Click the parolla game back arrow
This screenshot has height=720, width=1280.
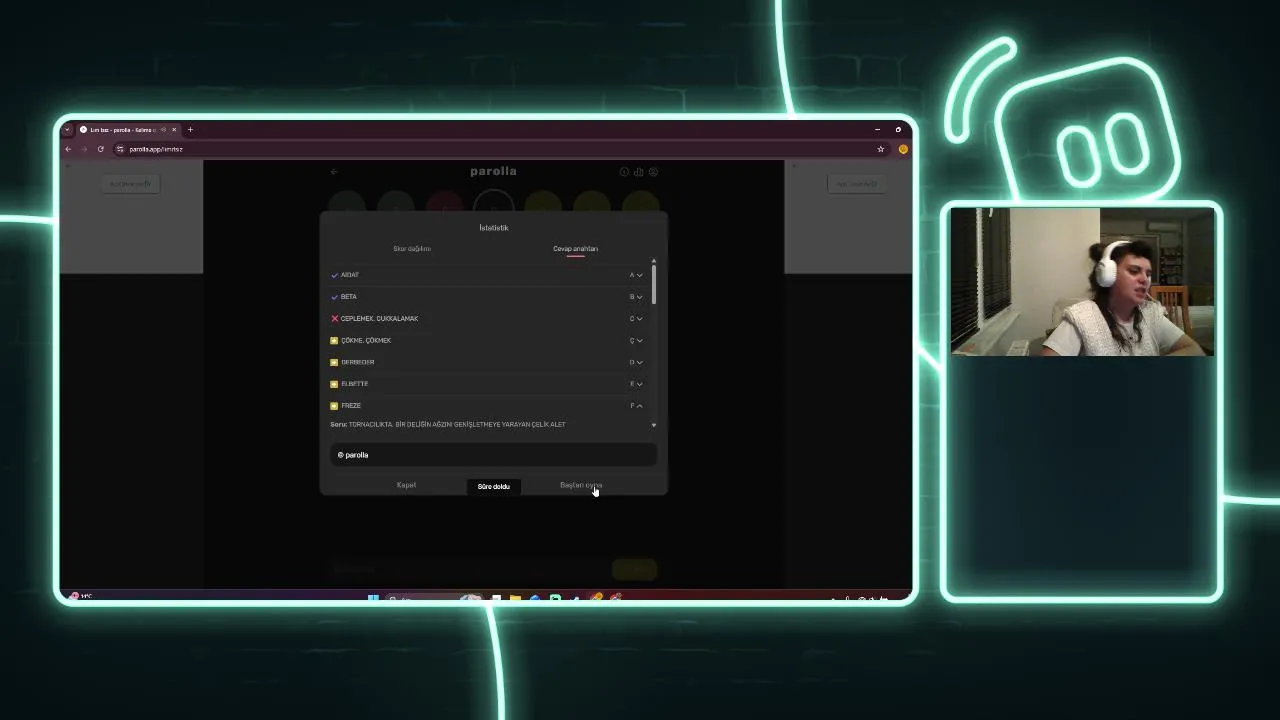(335, 172)
